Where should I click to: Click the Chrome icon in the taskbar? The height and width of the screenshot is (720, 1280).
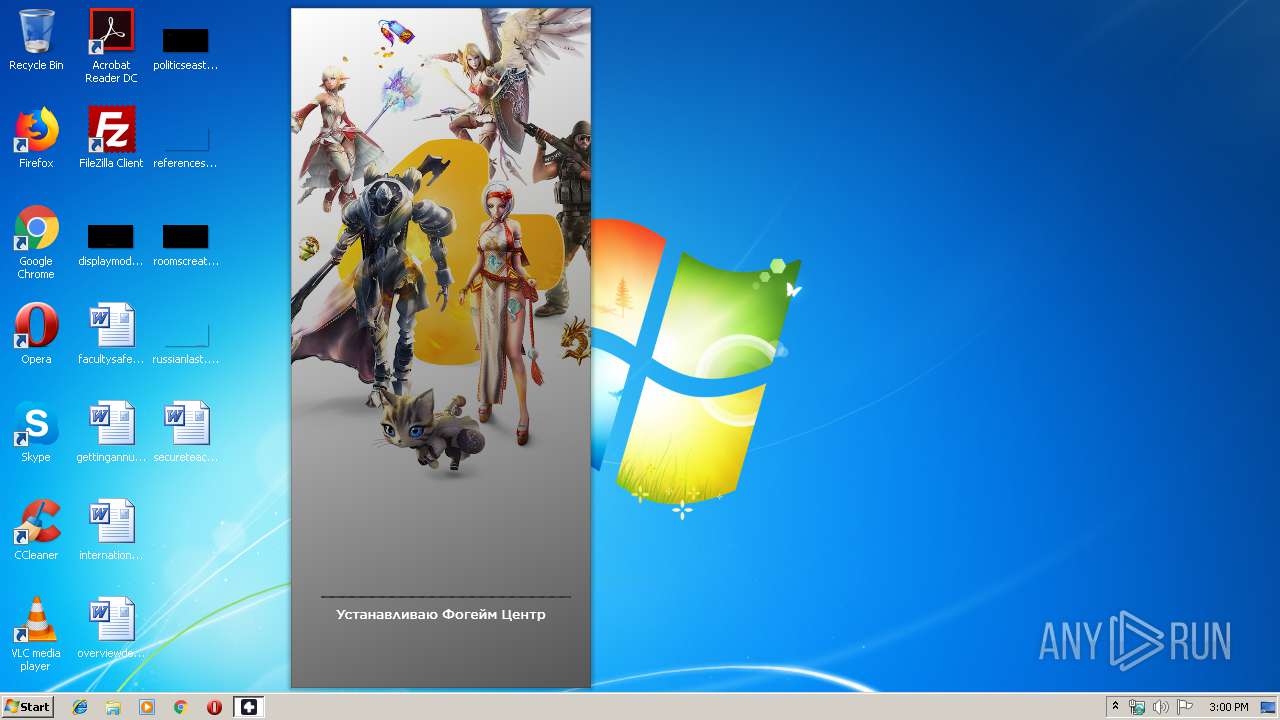tap(181, 707)
